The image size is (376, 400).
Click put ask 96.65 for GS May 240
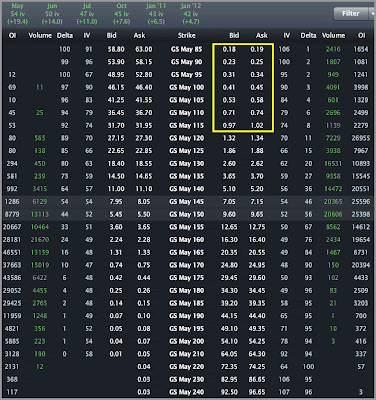coord(257,392)
